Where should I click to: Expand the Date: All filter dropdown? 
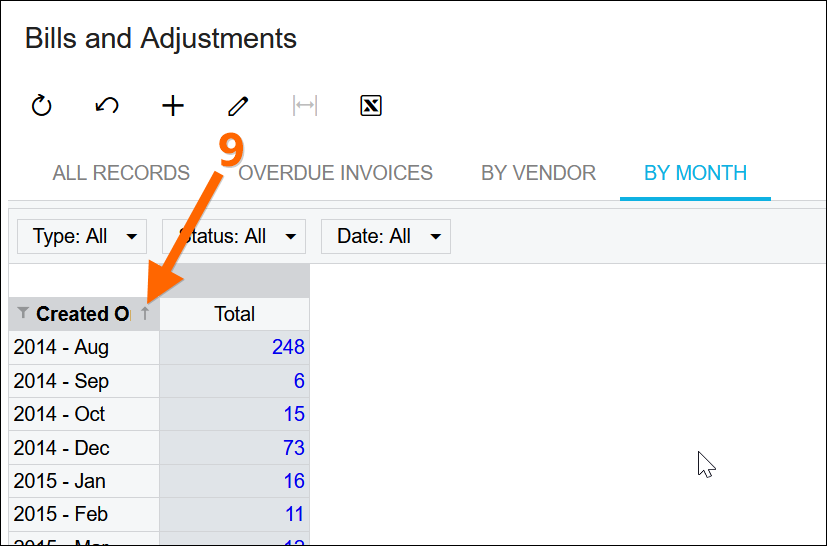[386, 237]
